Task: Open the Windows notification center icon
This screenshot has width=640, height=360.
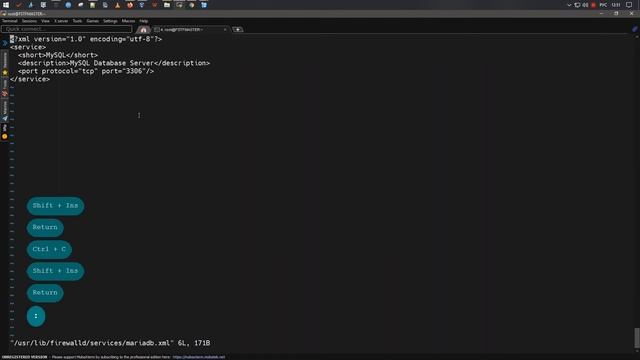Action: [x=629, y=5]
